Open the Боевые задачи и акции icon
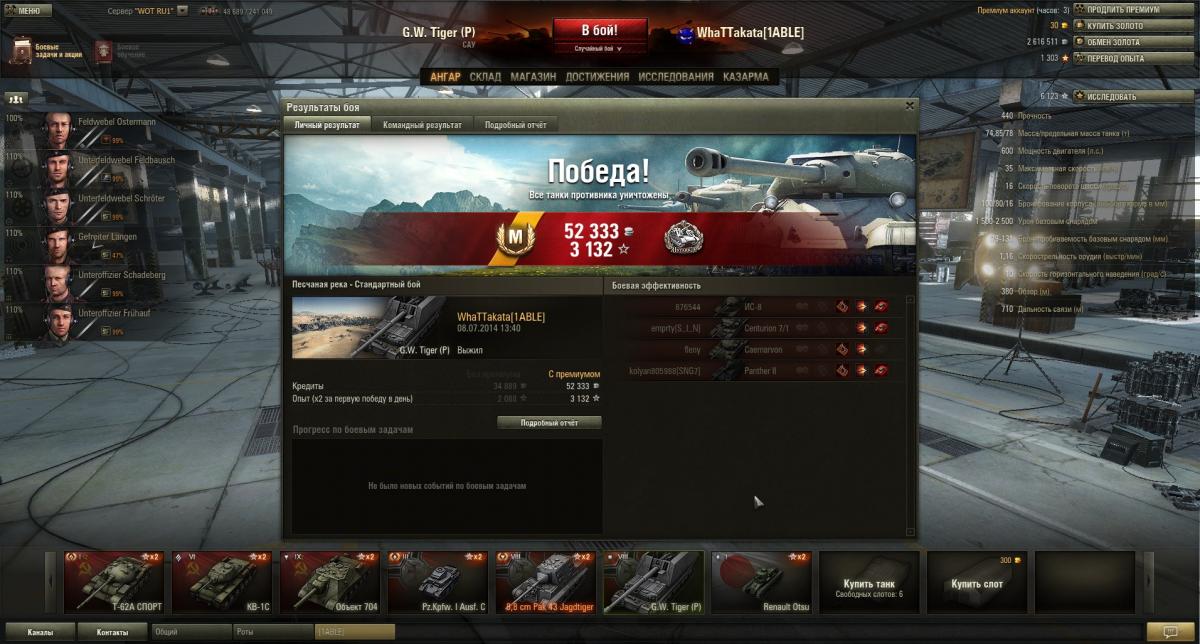 pyautogui.click(x=21, y=50)
